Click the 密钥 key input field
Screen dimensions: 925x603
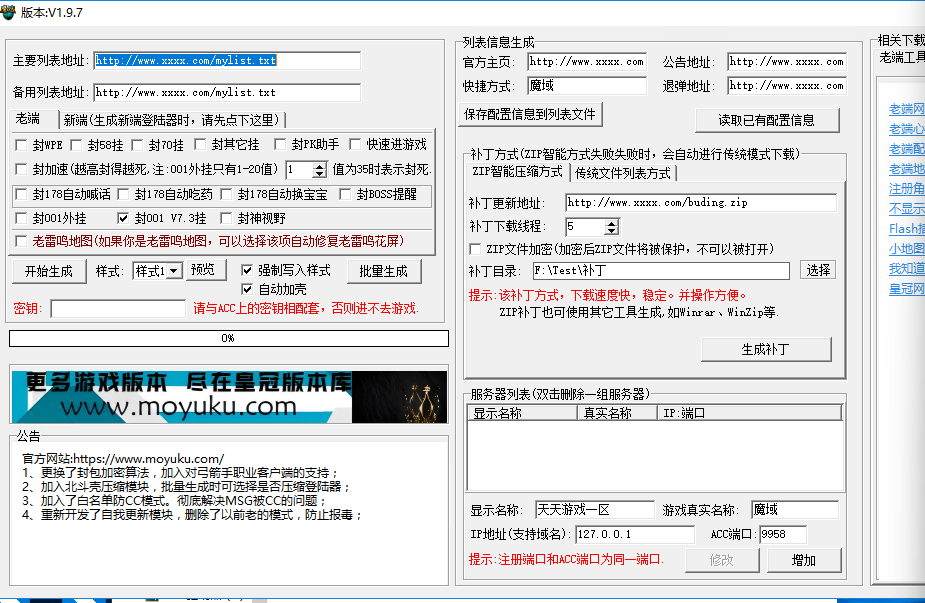coord(117,309)
